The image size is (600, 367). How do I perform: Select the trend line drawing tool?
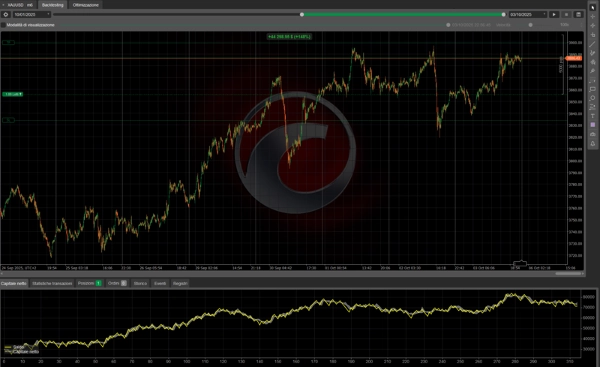[x=592, y=44]
